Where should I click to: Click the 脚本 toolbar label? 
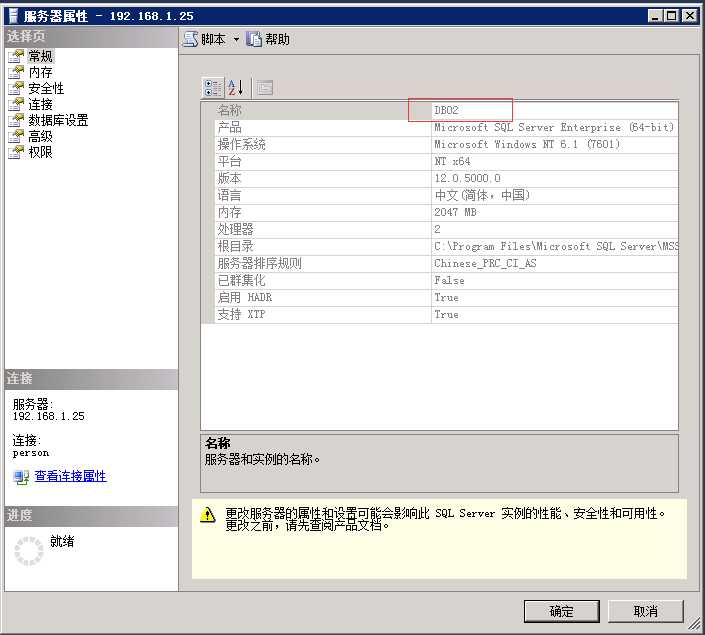tap(213, 40)
